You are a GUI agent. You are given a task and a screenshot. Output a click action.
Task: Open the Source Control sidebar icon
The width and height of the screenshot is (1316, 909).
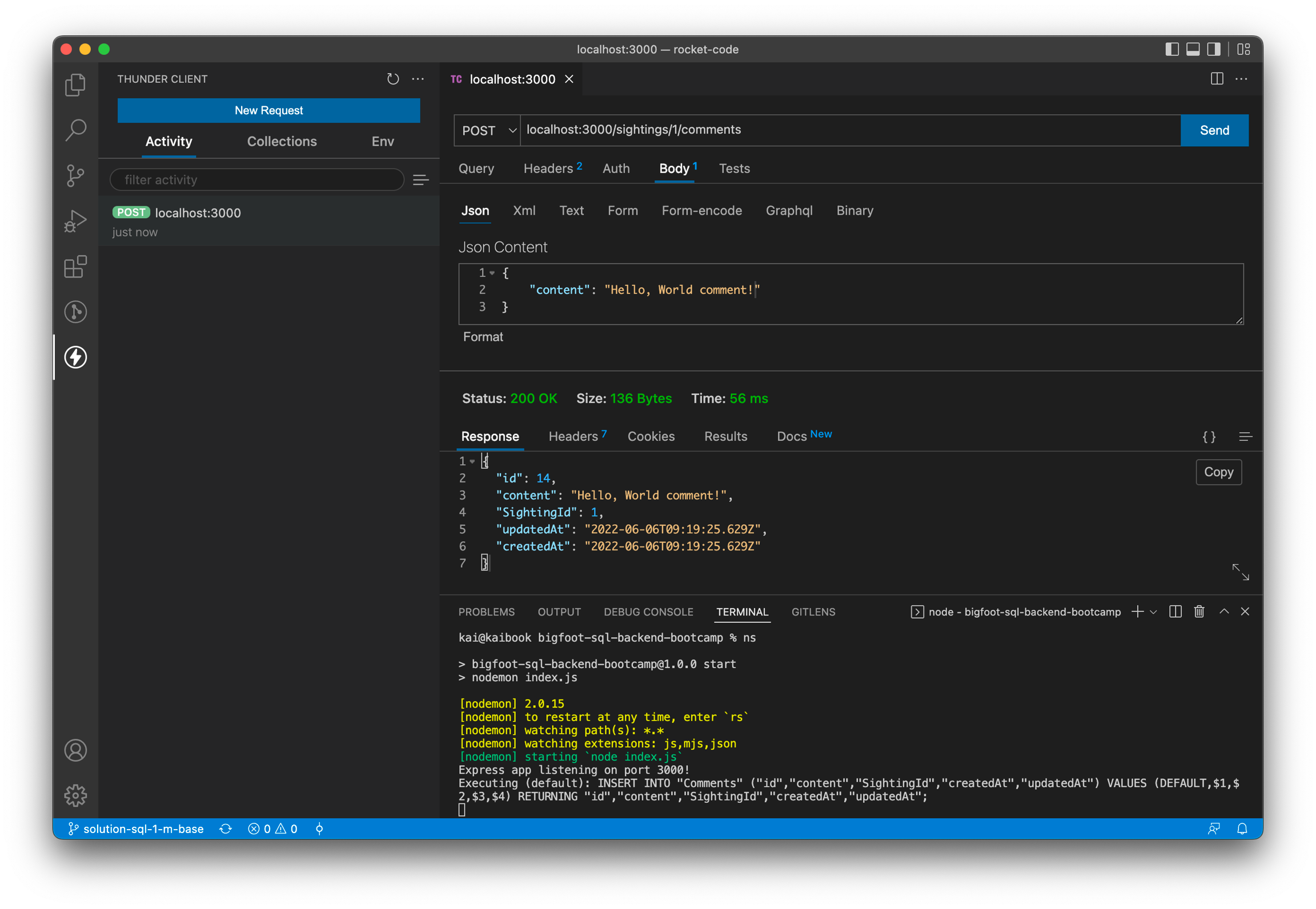(75, 175)
